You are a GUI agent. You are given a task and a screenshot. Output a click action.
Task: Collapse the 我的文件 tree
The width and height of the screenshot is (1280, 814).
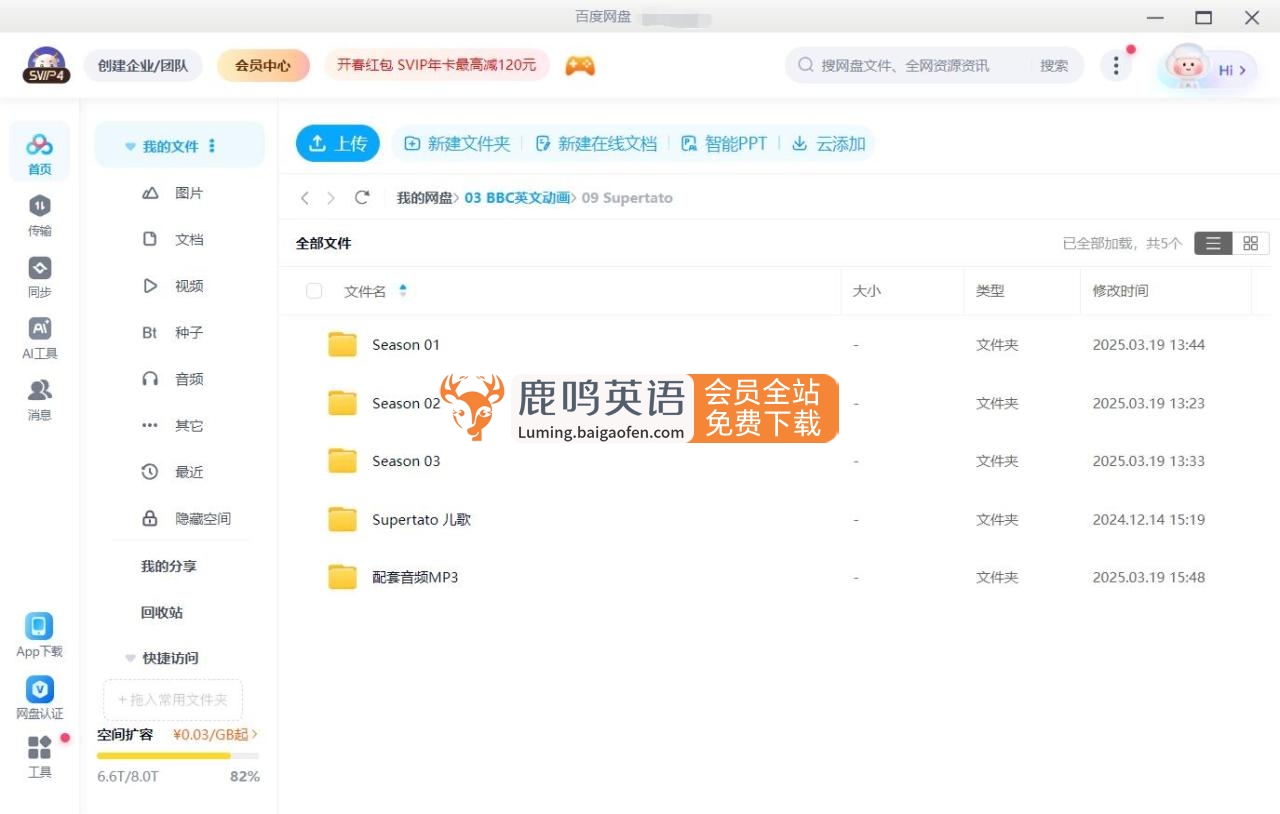(130, 145)
